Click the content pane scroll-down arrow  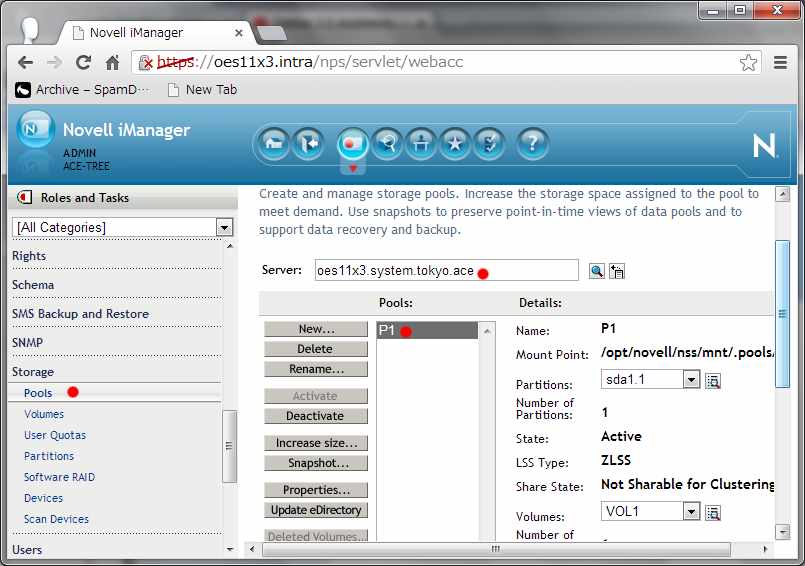(x=782, y=532)
